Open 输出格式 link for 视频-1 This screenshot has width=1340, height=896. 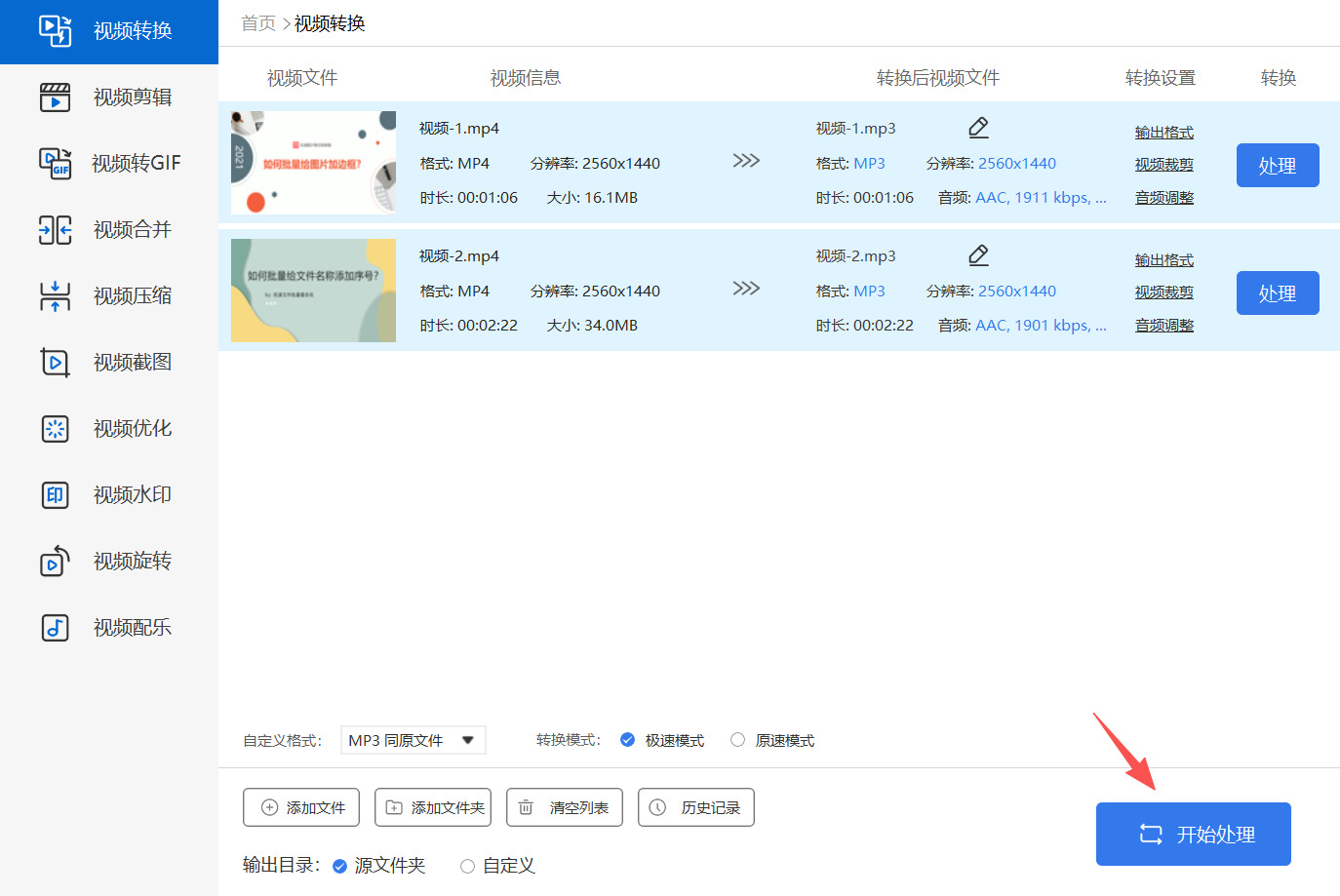click(x=1164, y=133)
